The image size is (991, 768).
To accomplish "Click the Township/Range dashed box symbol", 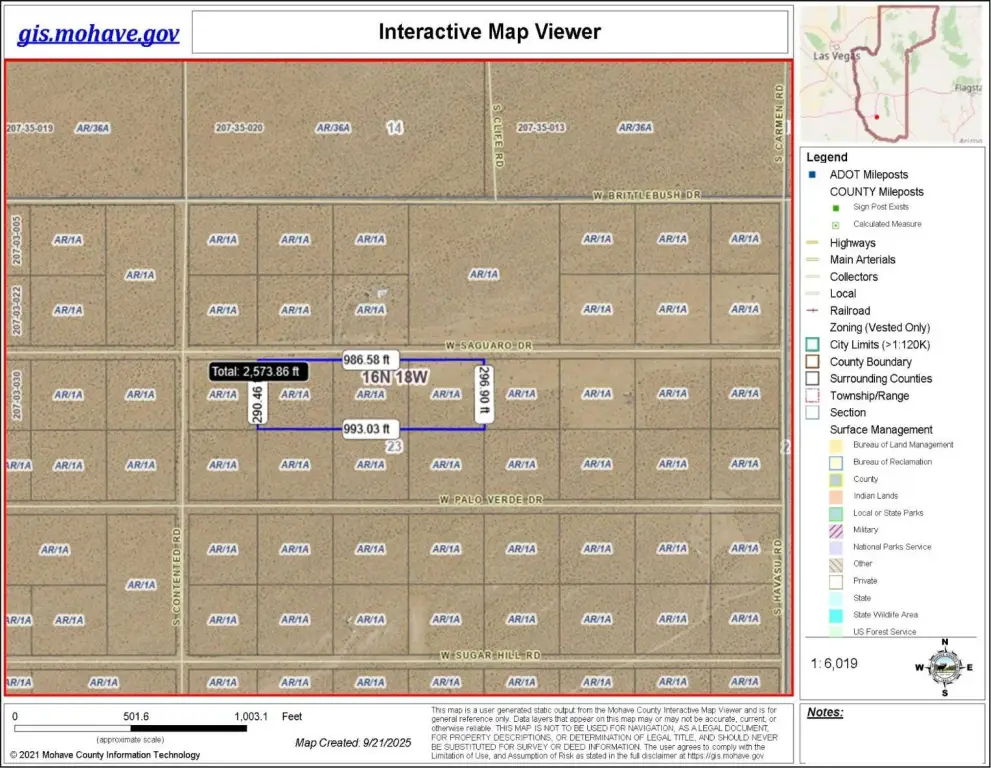I will 813,396.
